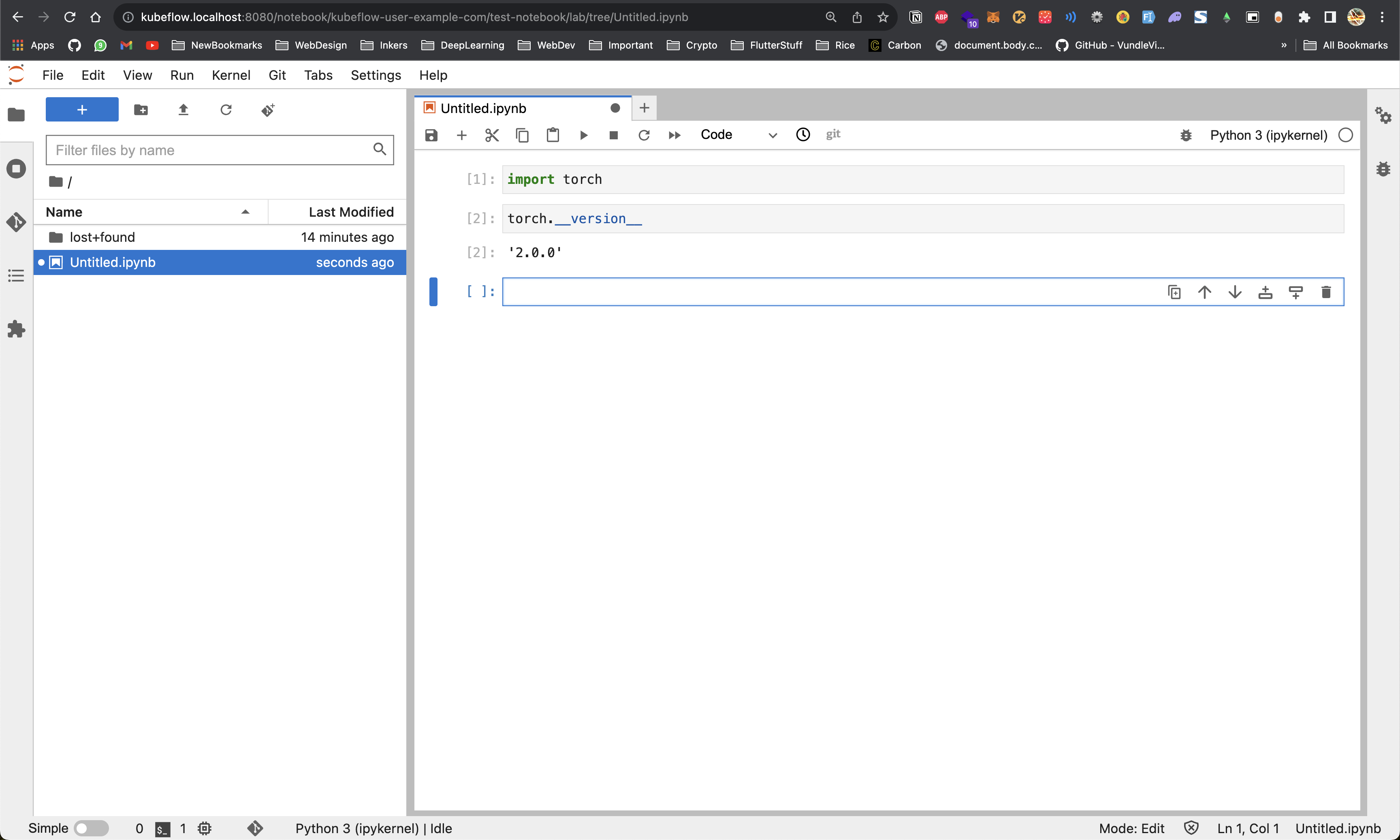Run the selected cell
This screenshot has height=840, width=1400.
(583, 135)
